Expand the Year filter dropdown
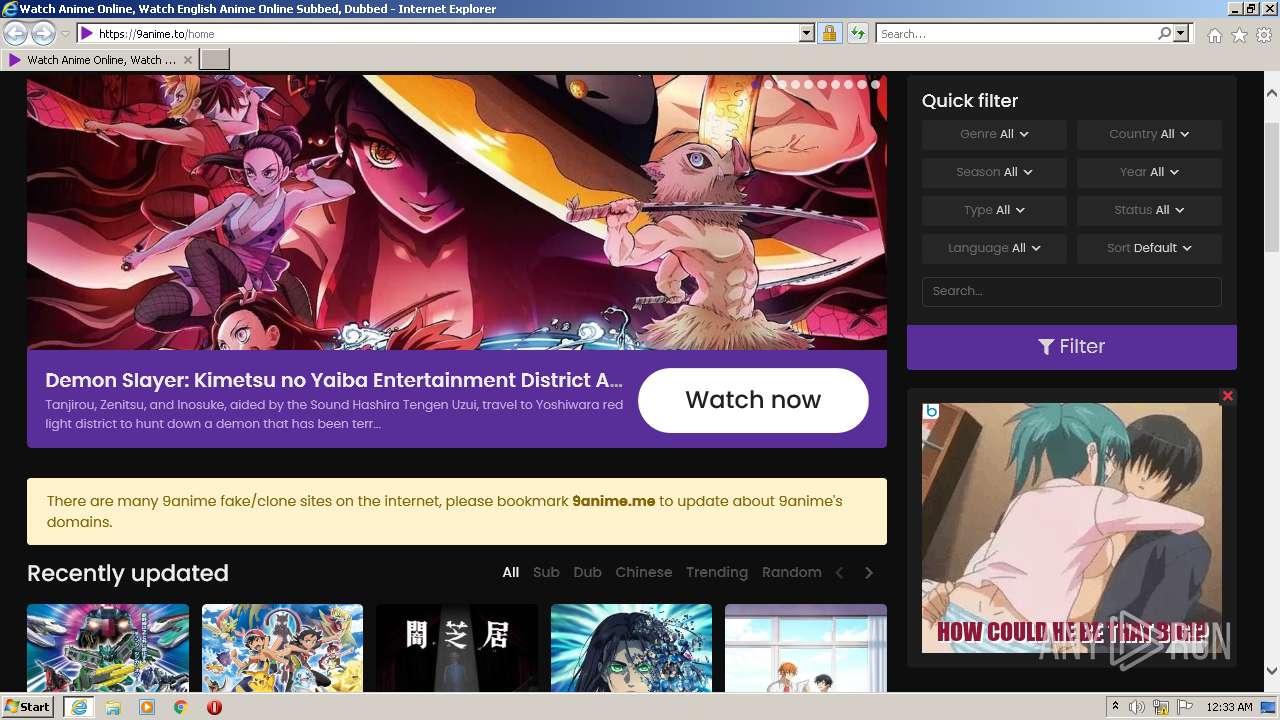This screenshot has width=1280, height=720. click(x=1149, y=172)
